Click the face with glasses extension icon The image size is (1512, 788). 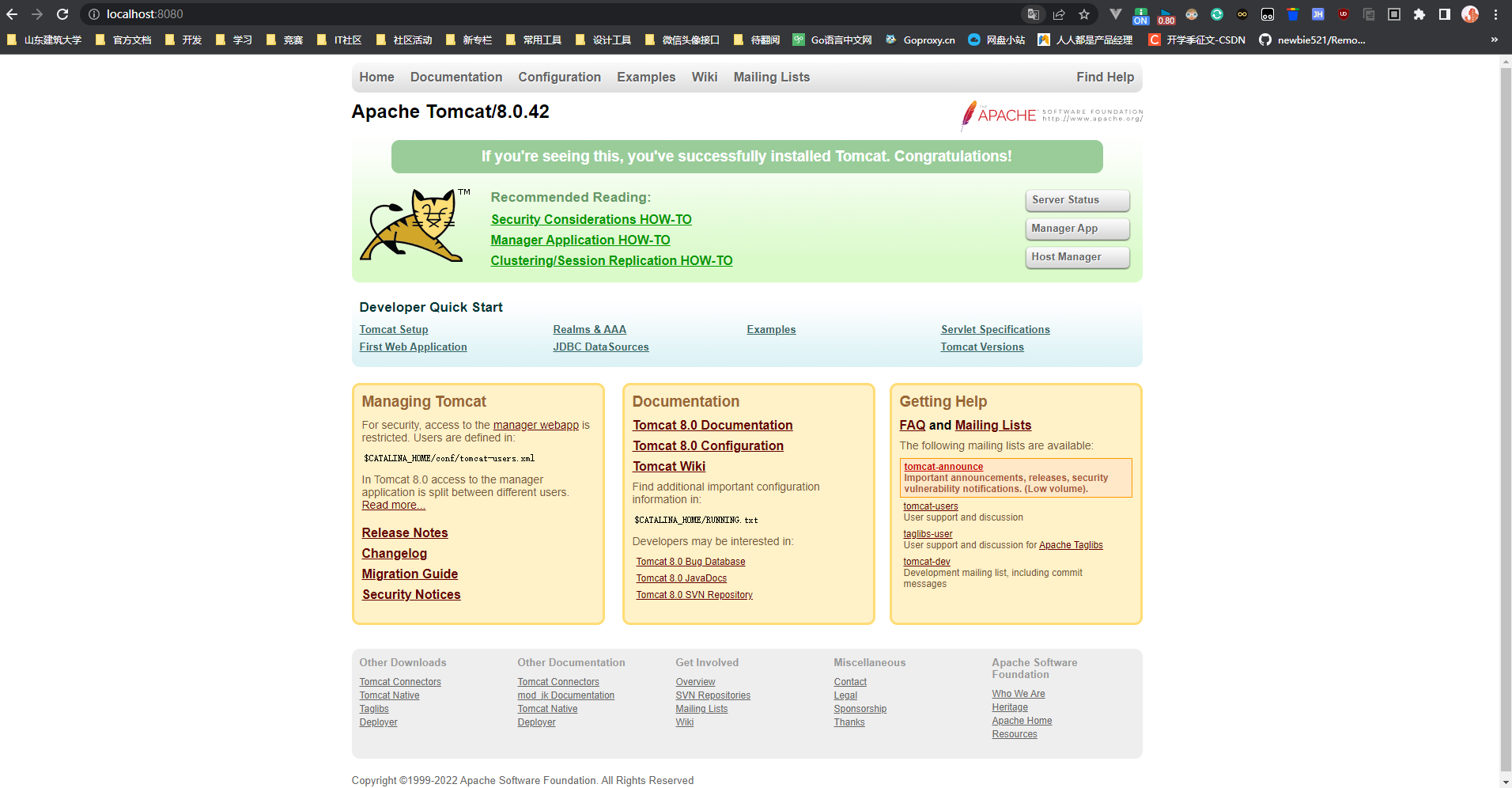pos(1192,14)
